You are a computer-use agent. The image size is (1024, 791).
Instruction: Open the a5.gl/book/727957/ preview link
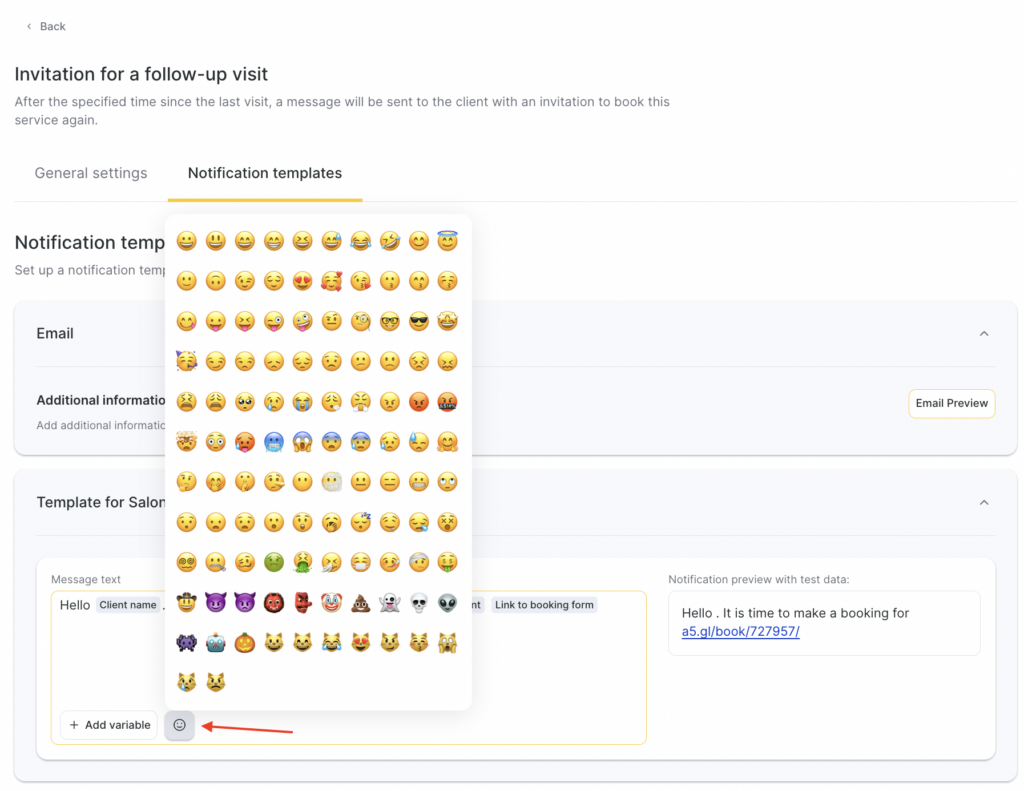(x=740, y=632)
